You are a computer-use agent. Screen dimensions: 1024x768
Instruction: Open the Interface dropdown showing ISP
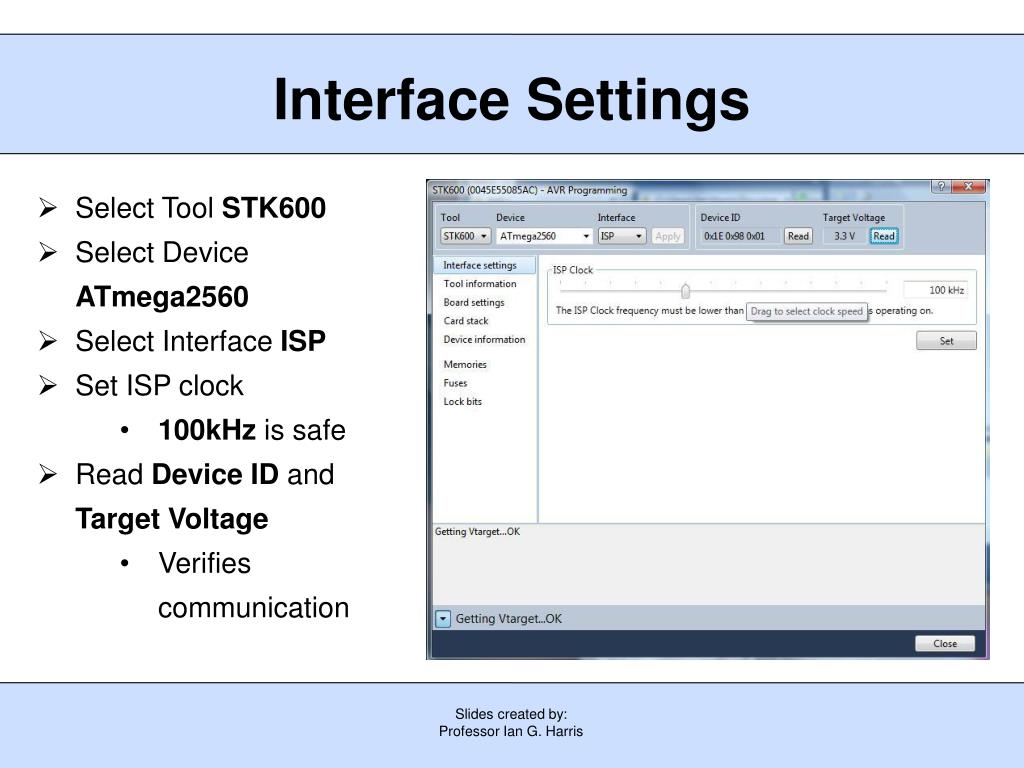622,236
